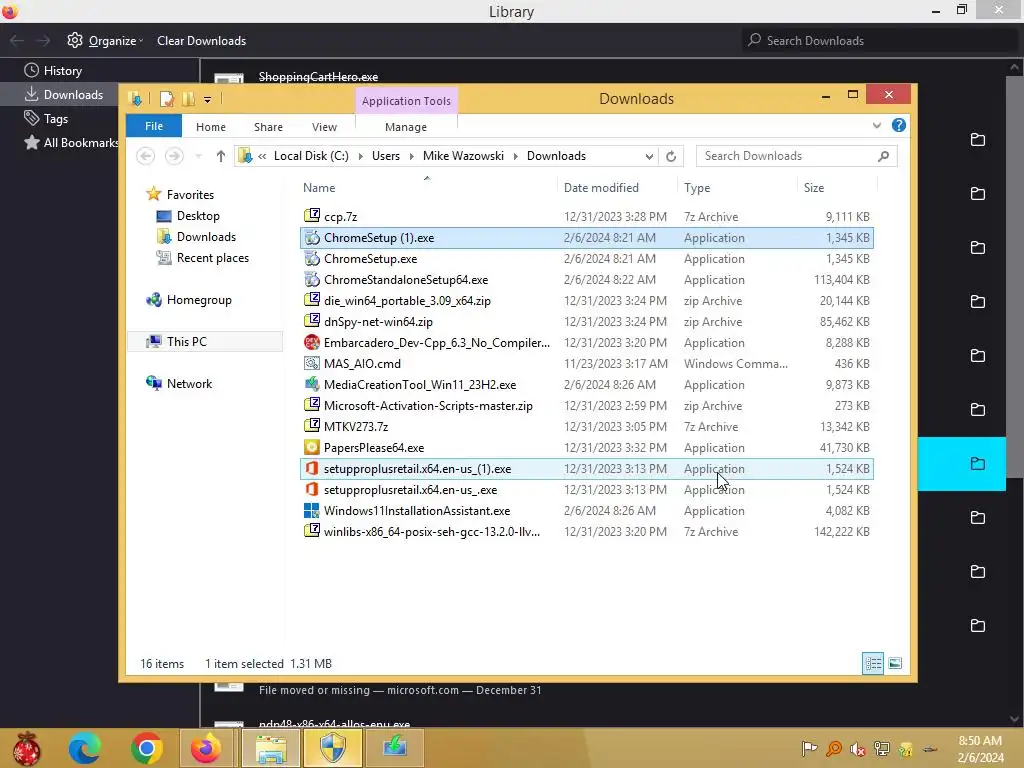The image size is (1024, 768).
Task: Select Embarcadero Dev-Cpp installer icon
Action: tap(312, 342)
